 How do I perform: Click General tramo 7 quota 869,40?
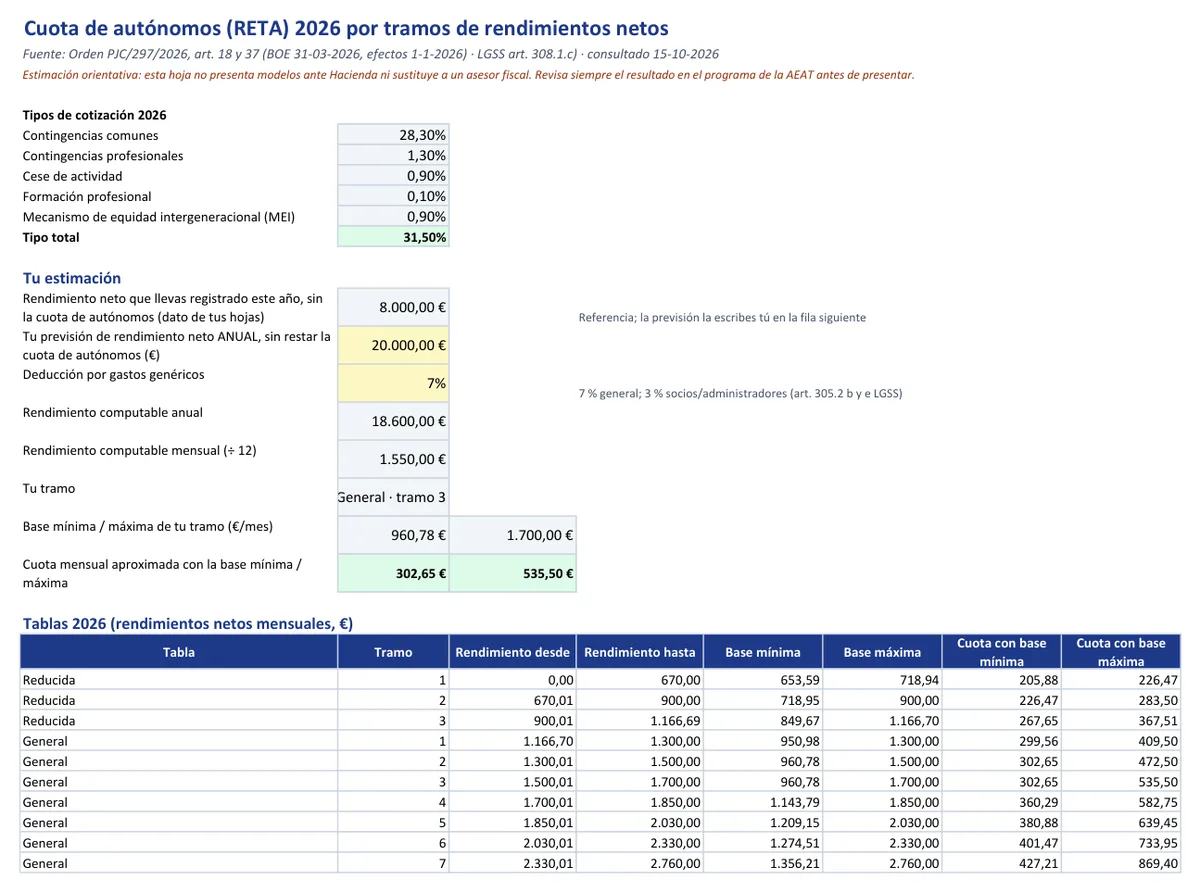pos(1121,863)
